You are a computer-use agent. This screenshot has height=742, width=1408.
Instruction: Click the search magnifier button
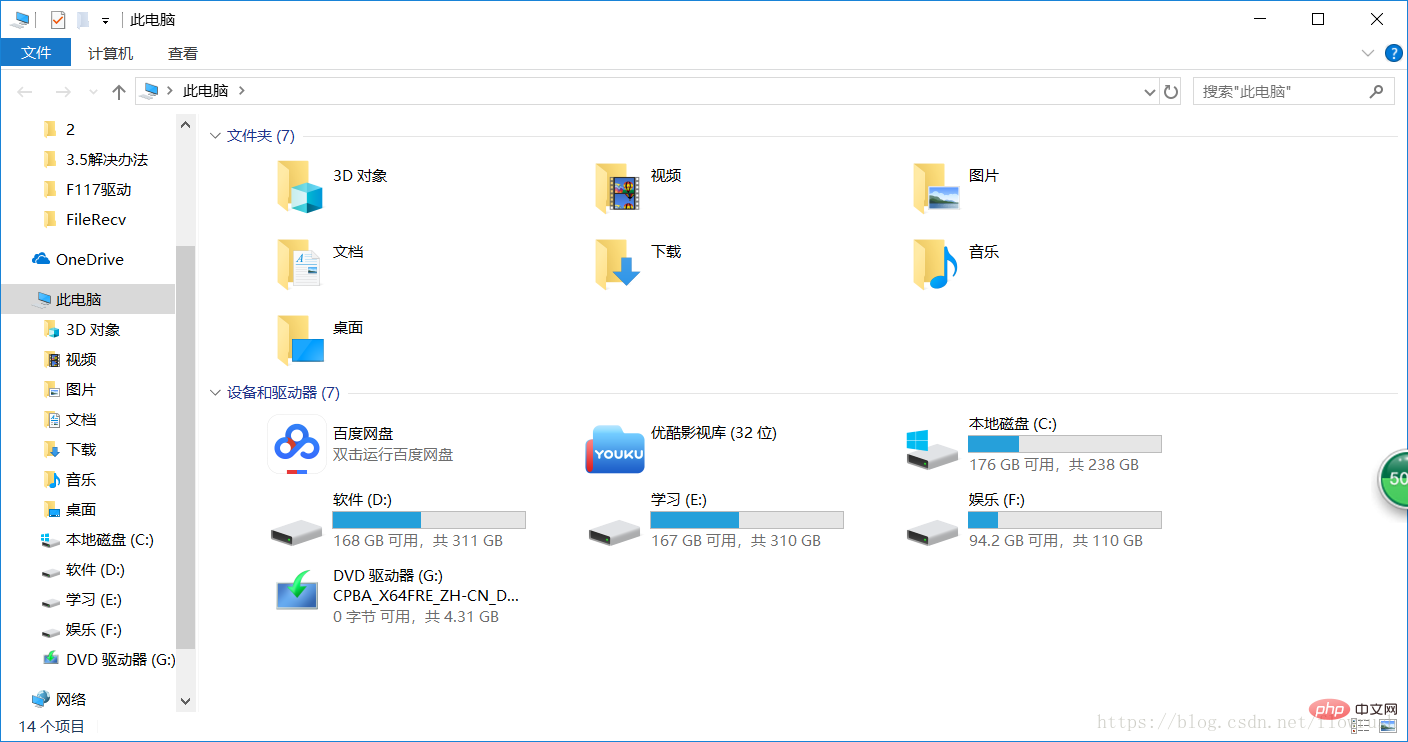coord(1378,91)
